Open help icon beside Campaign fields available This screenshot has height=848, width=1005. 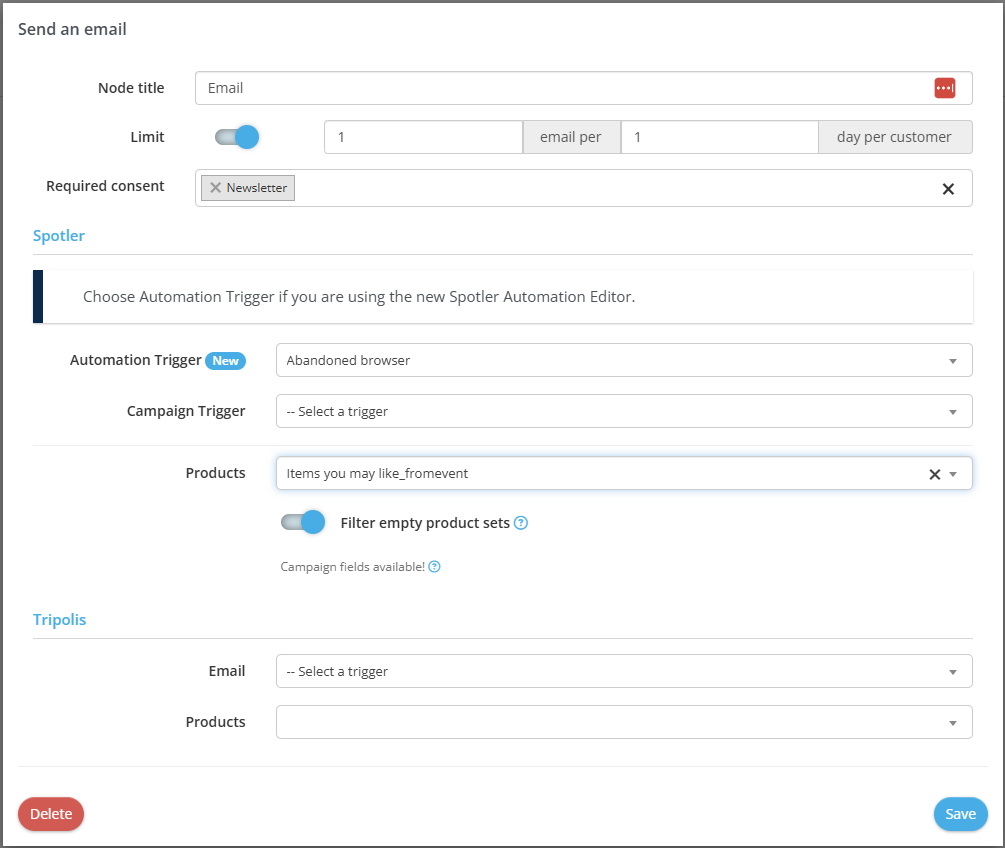coord(435,567)
